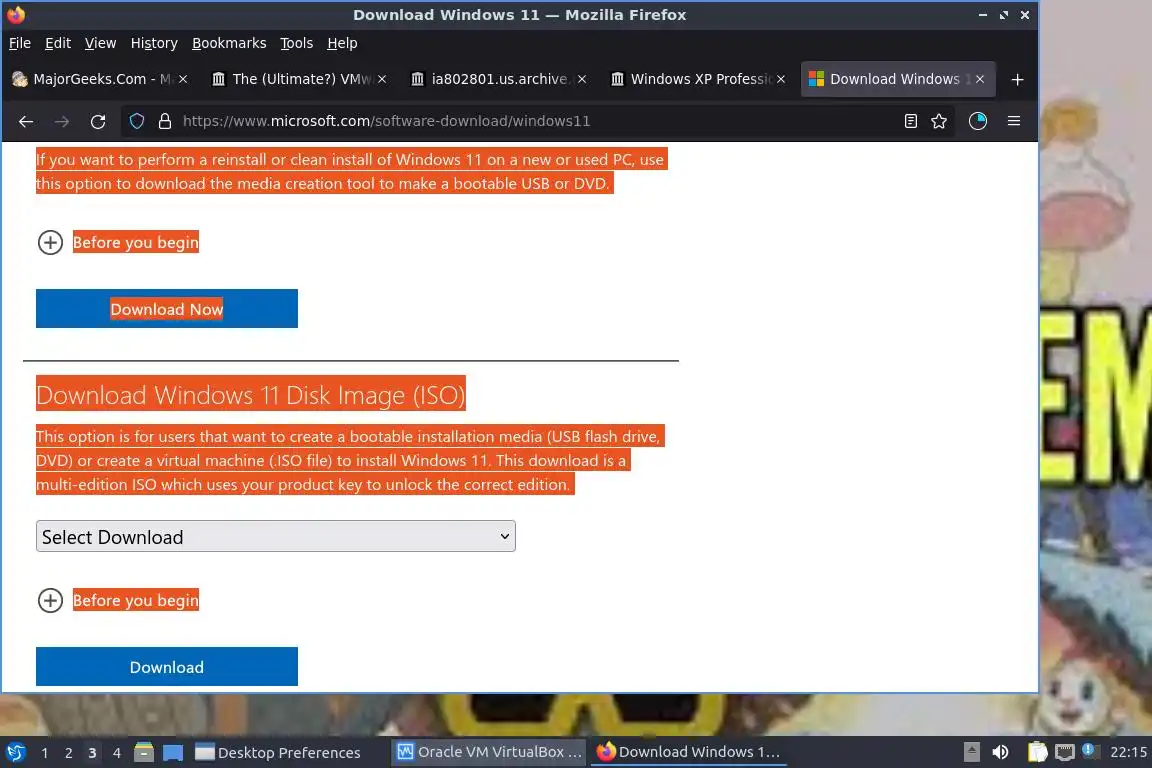The width and height of the screenshot is (1152, 768).
Task: Bookmark this page with the star icon
Action: pyautogui.click(x=939, y=121)
